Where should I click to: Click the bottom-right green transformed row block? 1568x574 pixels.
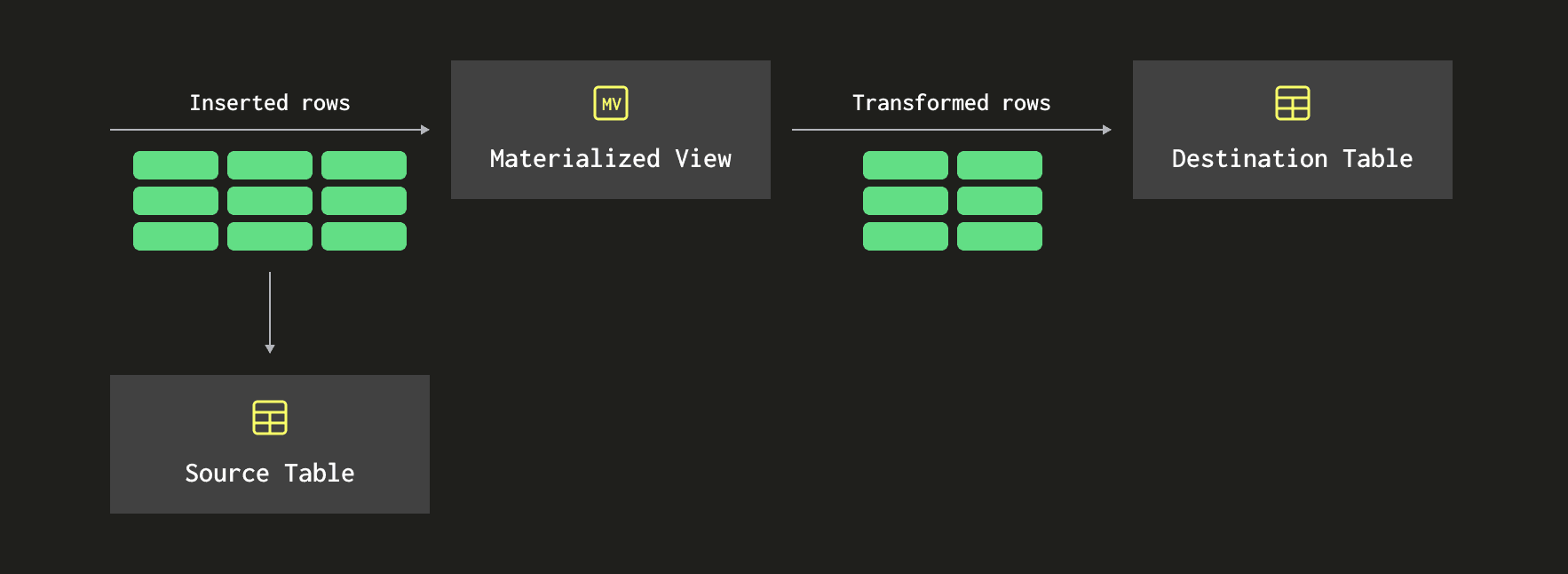pyautogui.click(x=1000, y=236)
